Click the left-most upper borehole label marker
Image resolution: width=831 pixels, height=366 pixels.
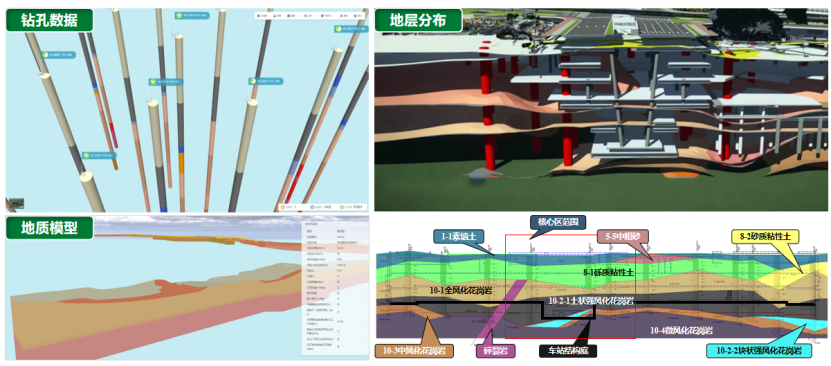click(59, 55)
